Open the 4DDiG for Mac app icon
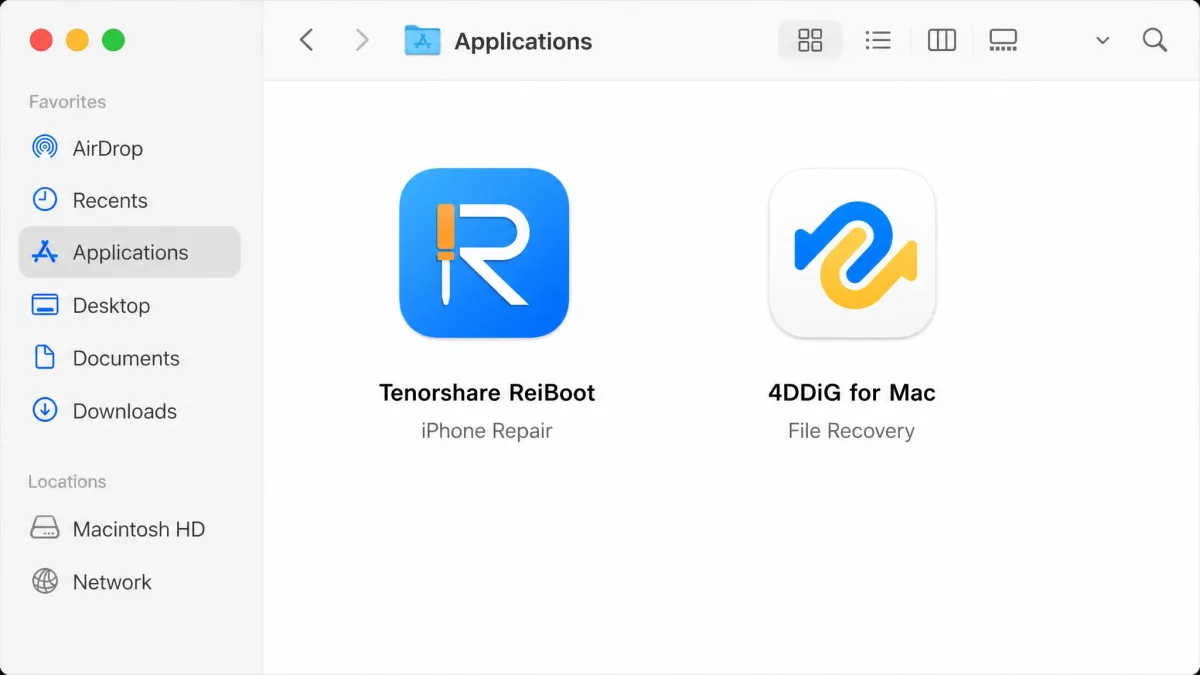 [x=852, y=253]
